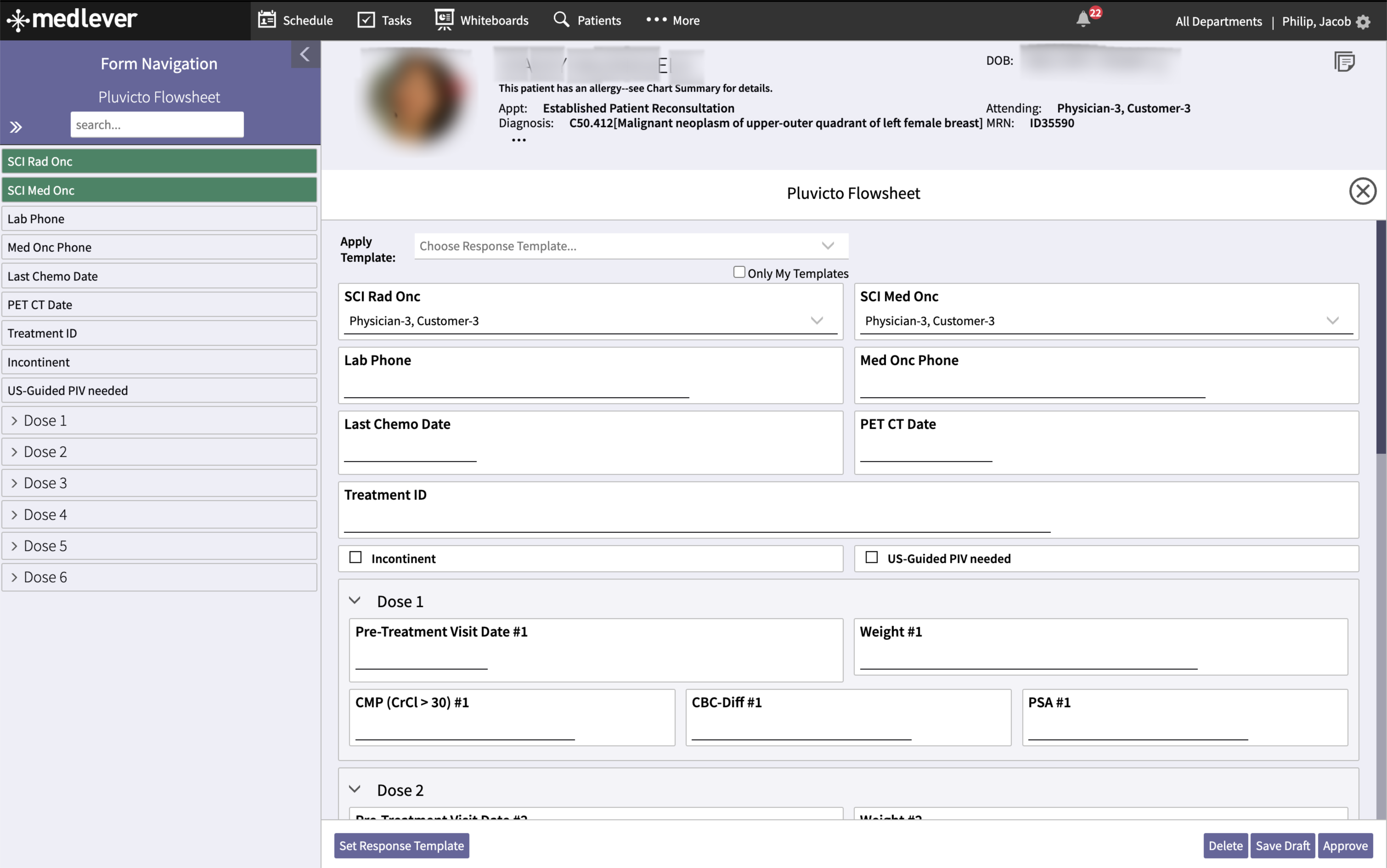
Task: Collapse the Dose 1 section in form
Action: coord(355,601)
